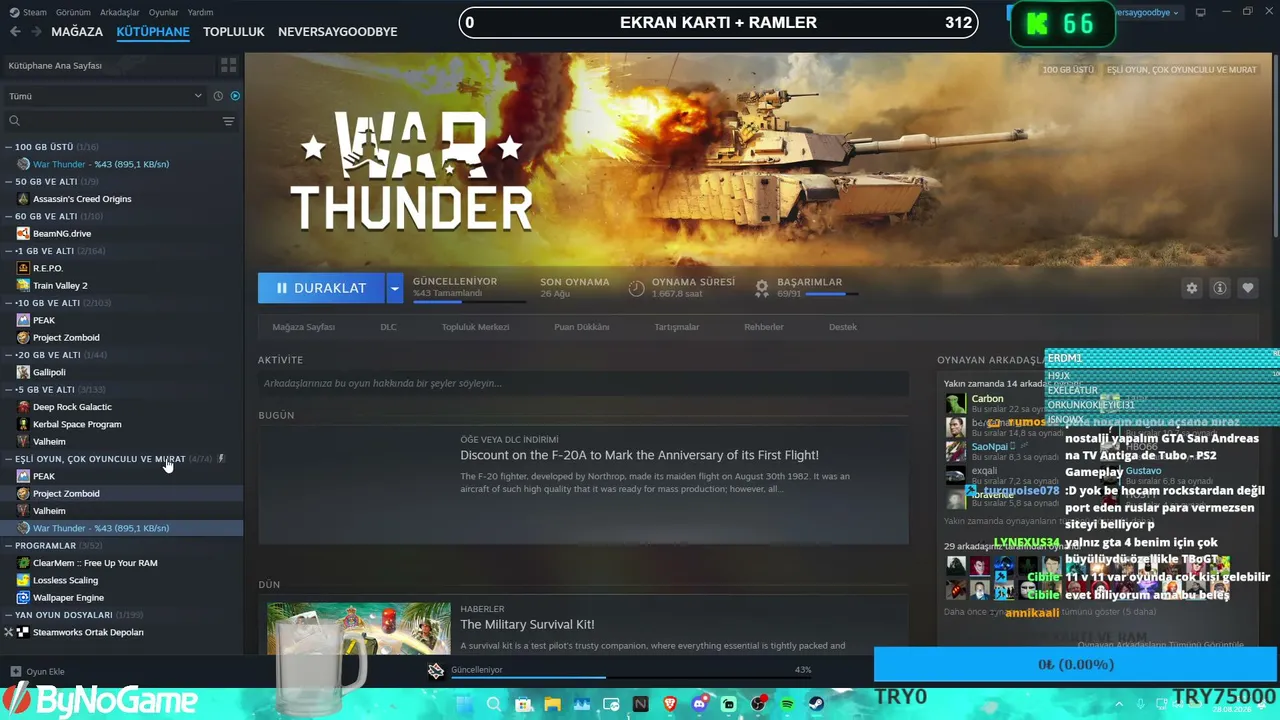
Task: Open Discord from the Windows taskbar
Action: [700, 704]
